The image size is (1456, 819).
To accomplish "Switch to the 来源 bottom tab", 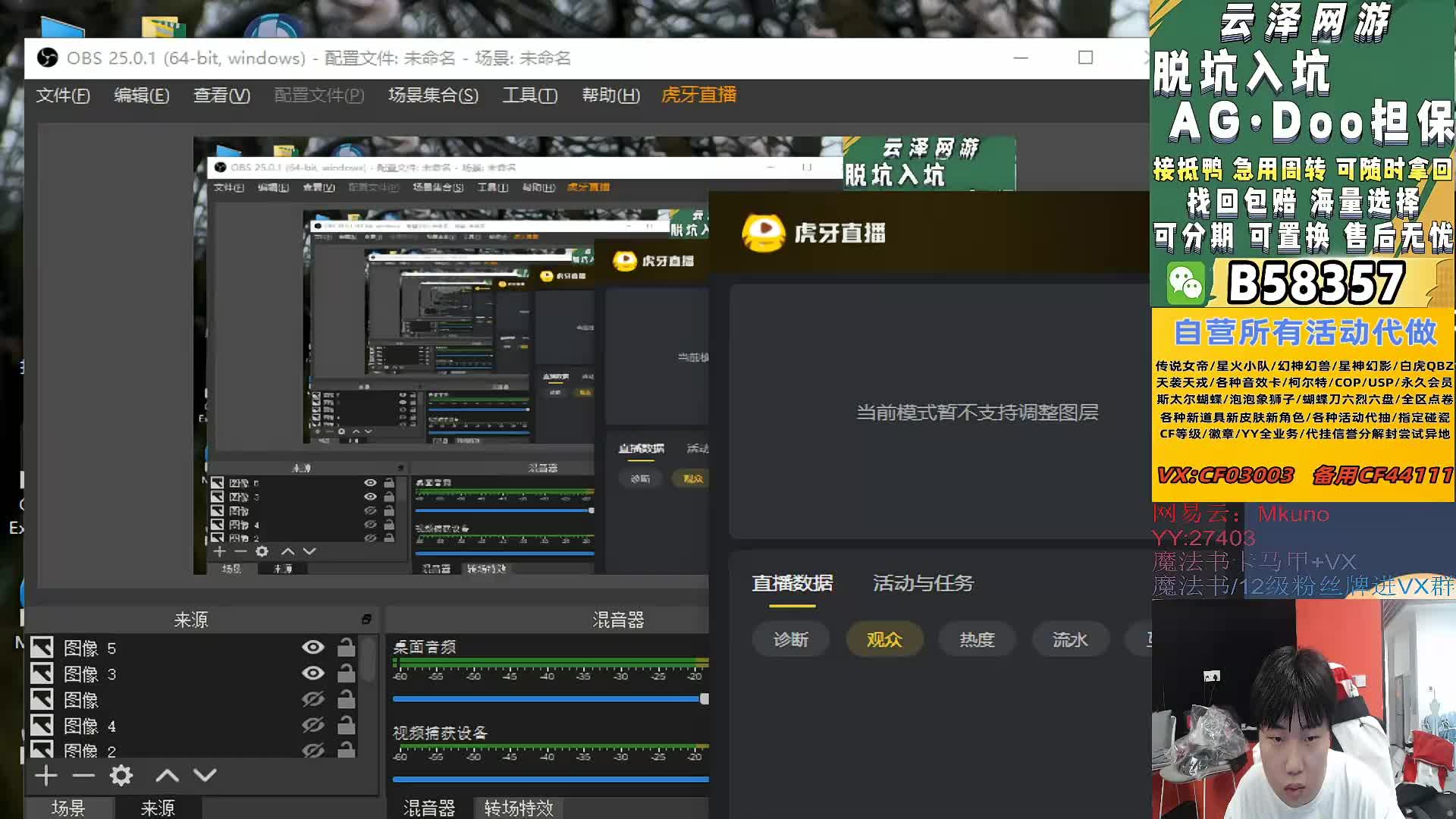I will [158, 808].
